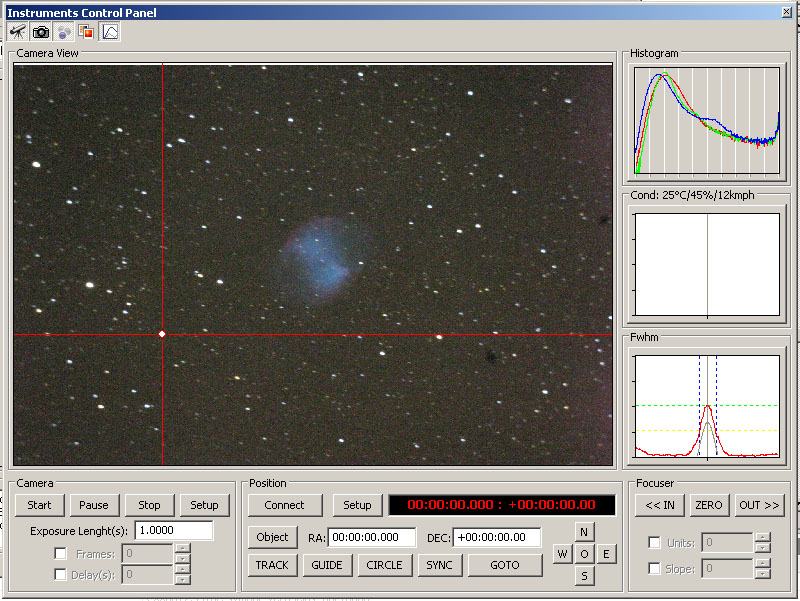800x601 pixels.
Task: Click the Fwhm curve graph
Action: [707, 407]
